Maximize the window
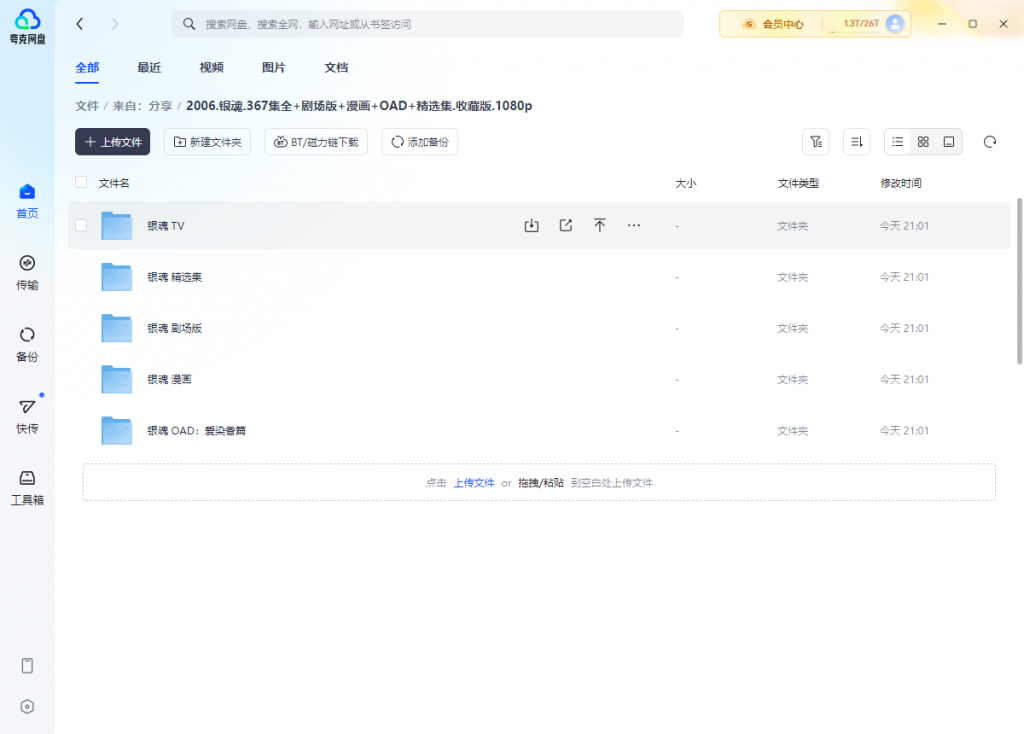Image resolution: width=1024 pixels, height=734 pixels. click(972, 24)
